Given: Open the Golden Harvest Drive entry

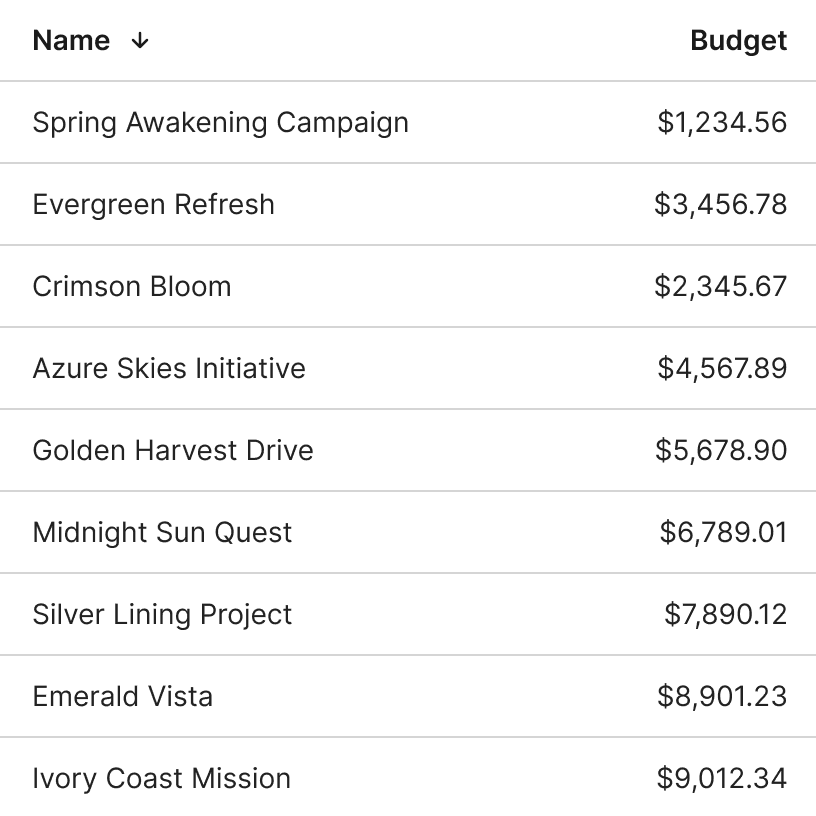Looking at the screenshot, I should tap(173, 451).
